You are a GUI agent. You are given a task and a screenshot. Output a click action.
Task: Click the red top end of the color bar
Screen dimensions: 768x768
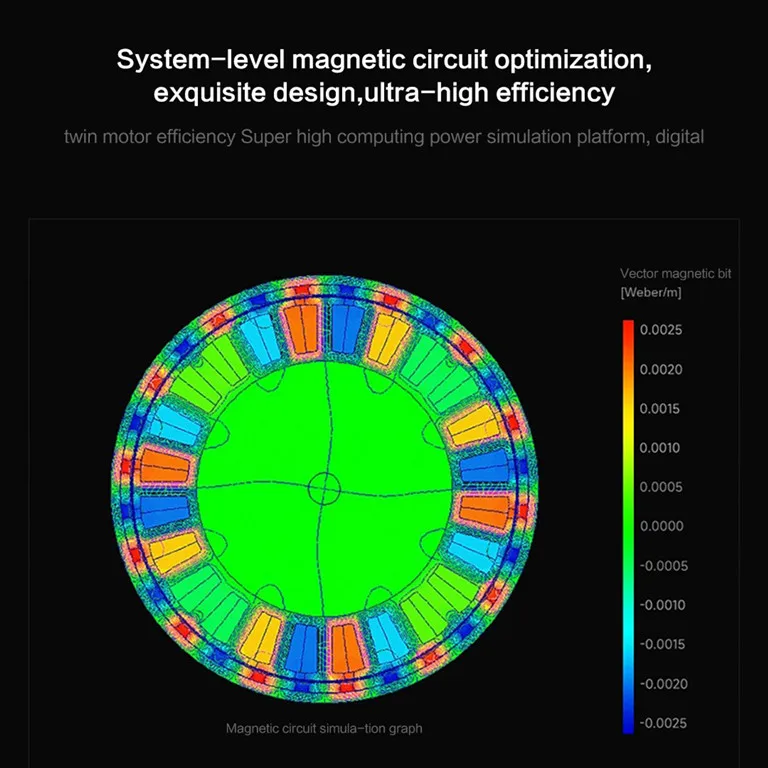(x=628, y=328)
